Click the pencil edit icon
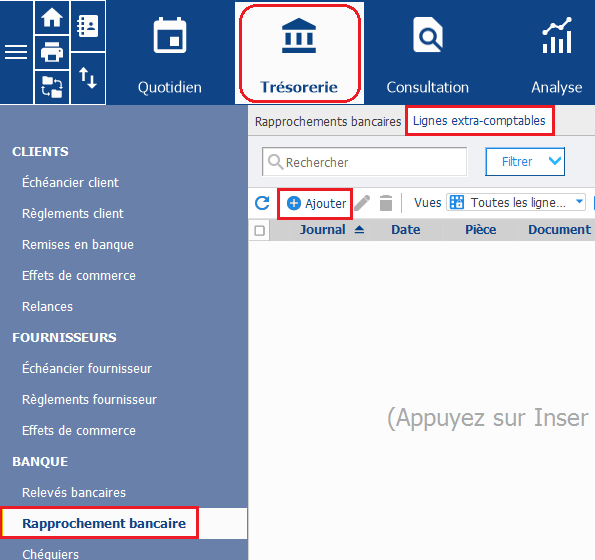595x560 pixels. coord(362,203)
